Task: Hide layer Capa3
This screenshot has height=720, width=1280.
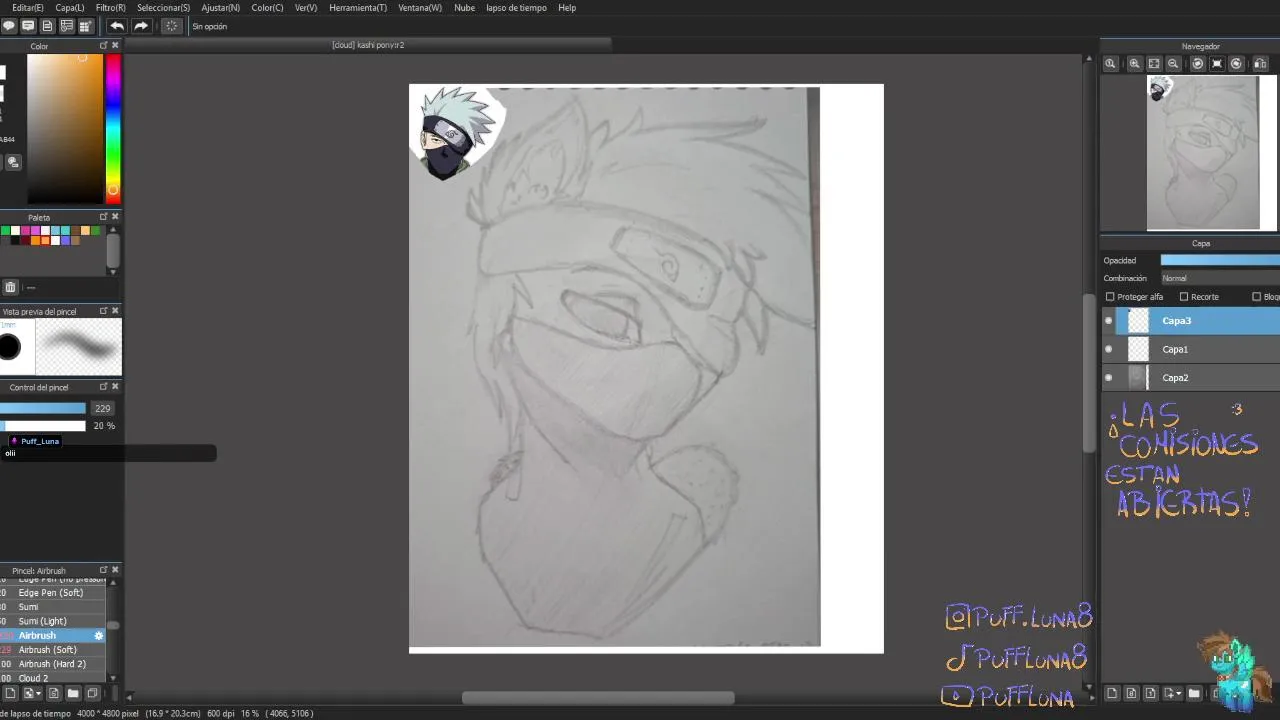Action: 1108,321
